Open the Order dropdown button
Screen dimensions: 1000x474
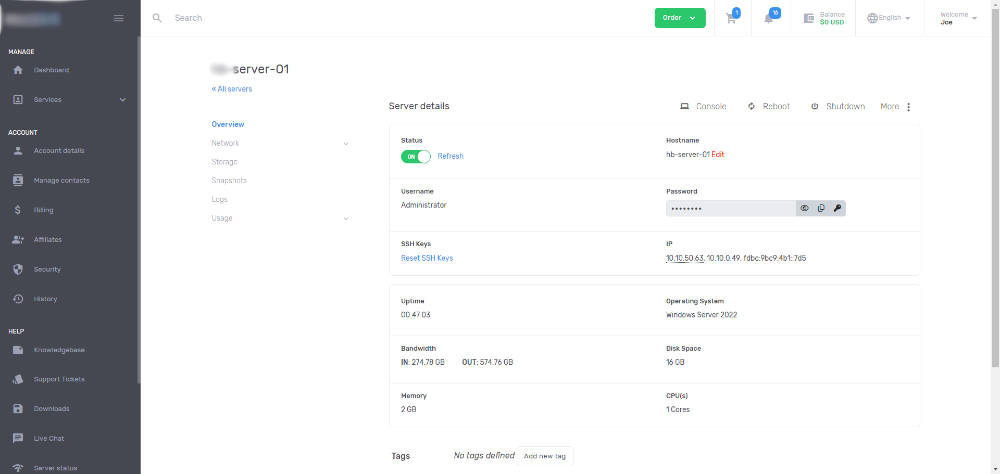pos(680,18)
